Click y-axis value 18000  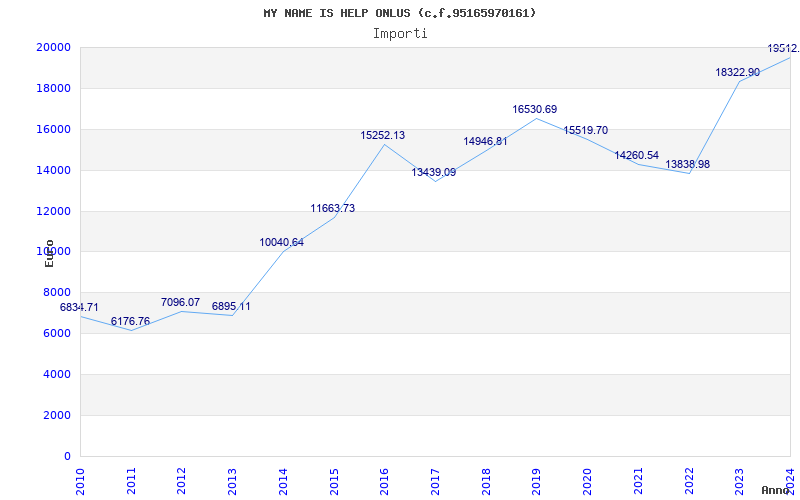coord(54,88)
